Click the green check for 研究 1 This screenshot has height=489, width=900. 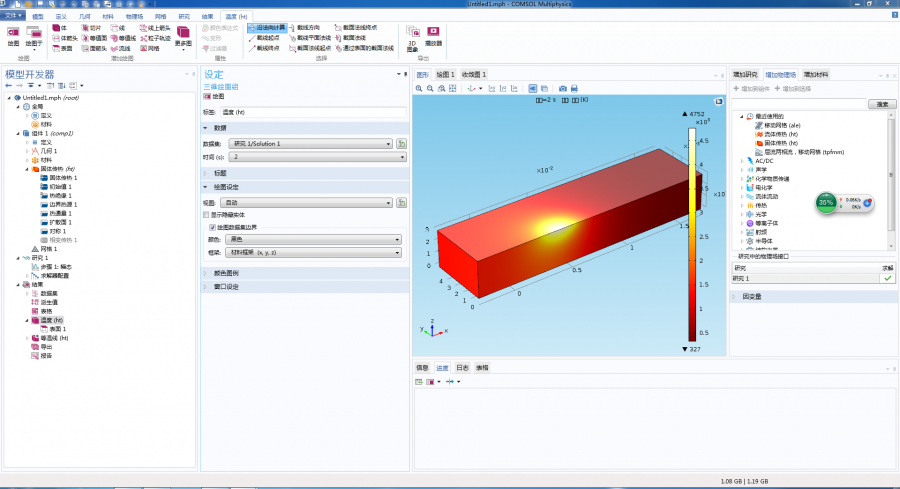tap(887, 278)
